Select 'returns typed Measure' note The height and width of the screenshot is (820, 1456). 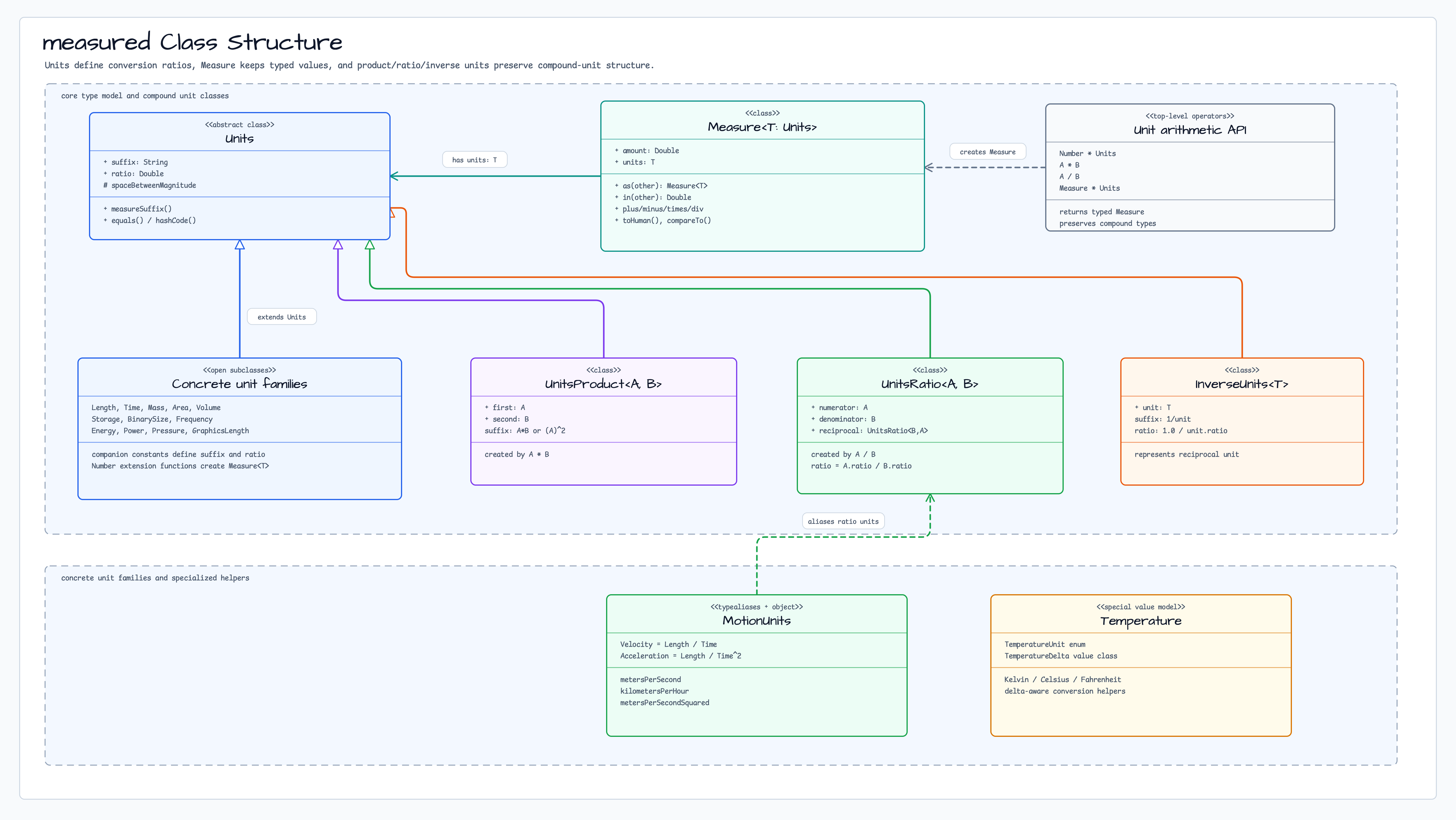click(1102, 212)
